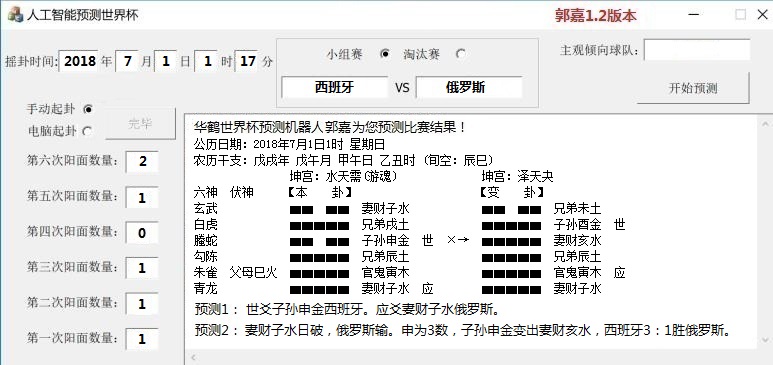Click the 完毕 button

tap(141, 124)
